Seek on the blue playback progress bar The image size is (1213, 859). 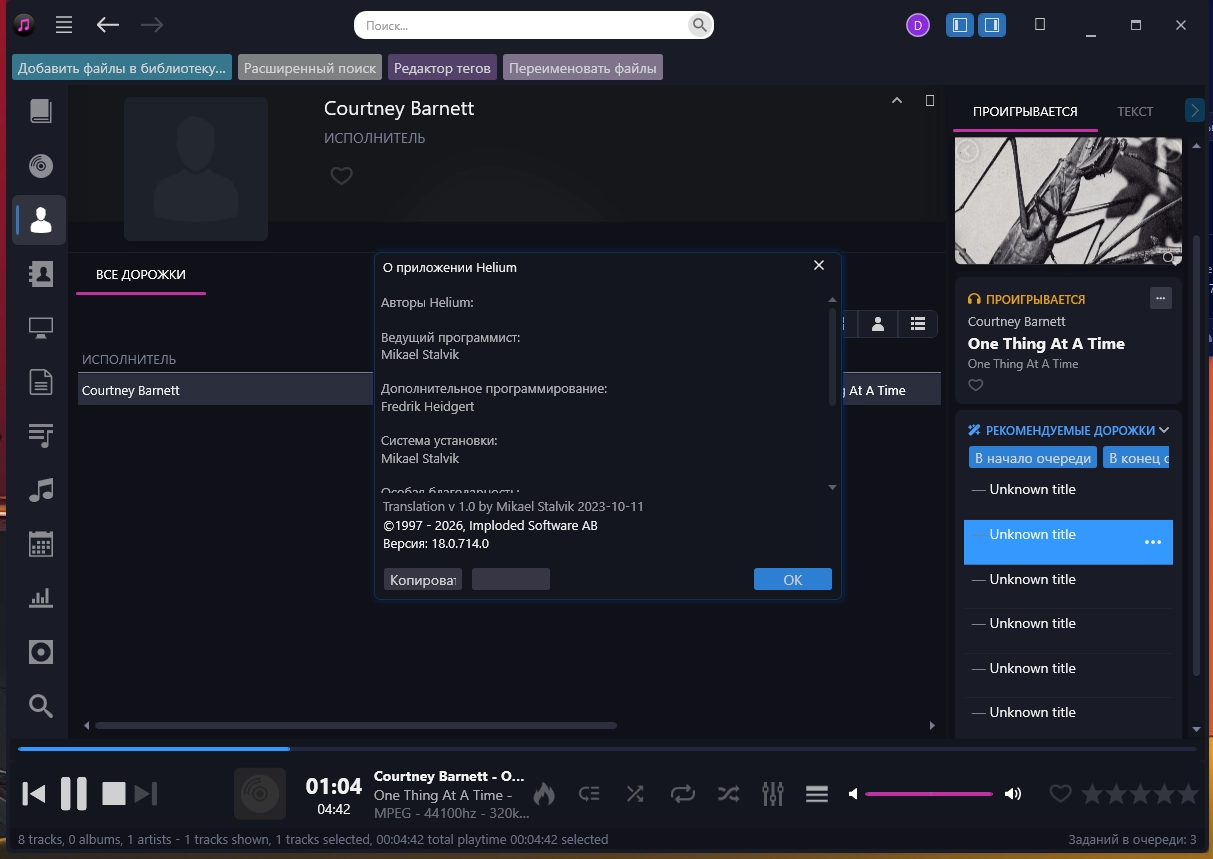[x=607, y=749]
